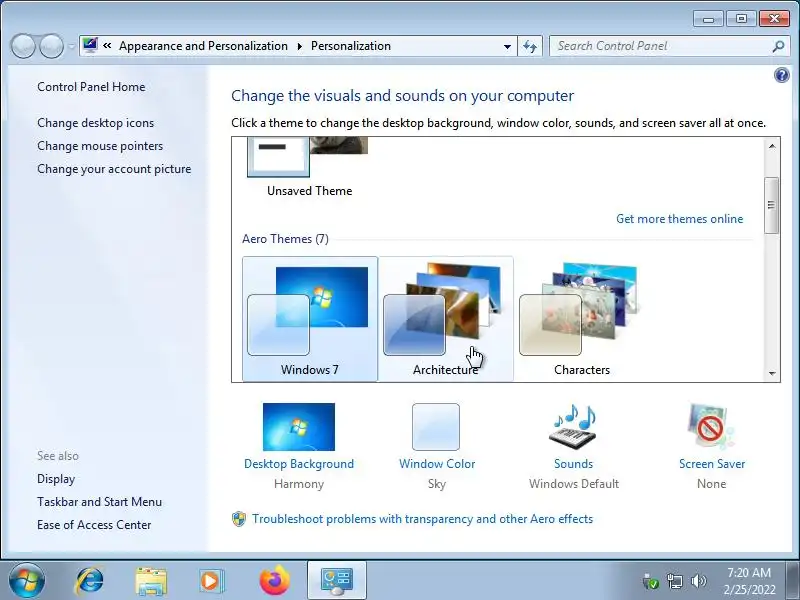Viewport: 800px width, 600px height.
Task: Click Appearance and Personalization breadcrumb
Action: (x=203, y=46)
